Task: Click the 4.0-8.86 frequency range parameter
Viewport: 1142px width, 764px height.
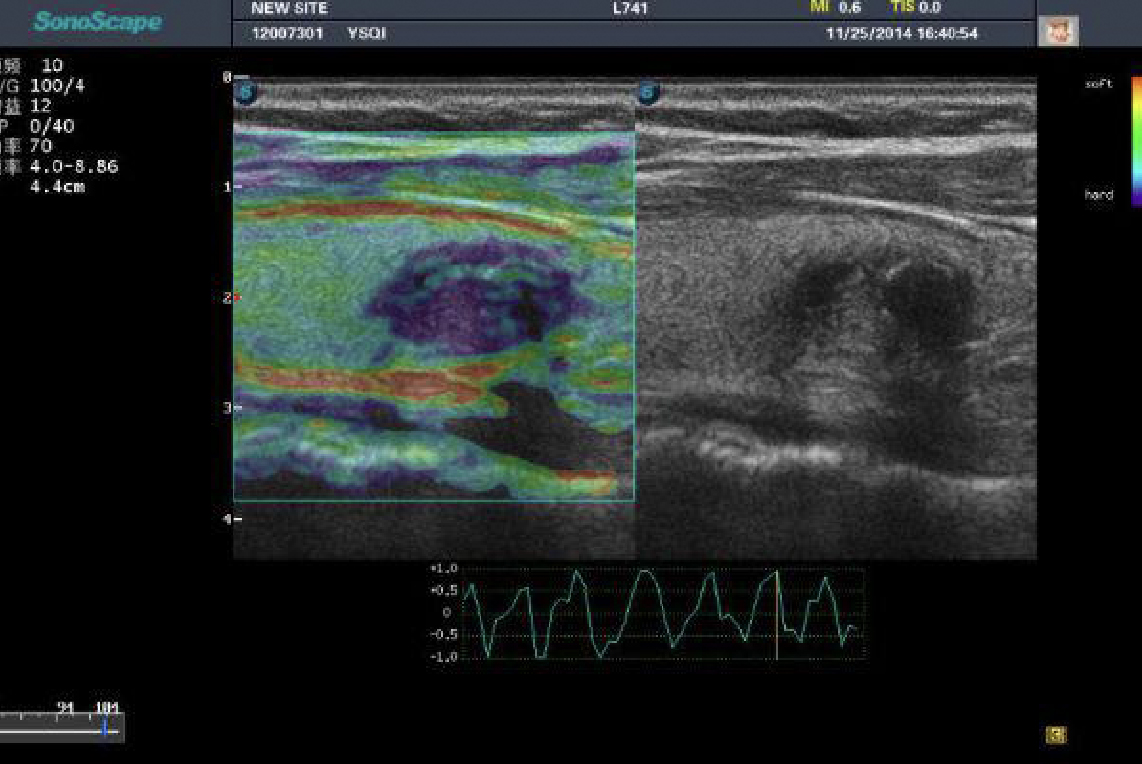Action: pos(74,166)
